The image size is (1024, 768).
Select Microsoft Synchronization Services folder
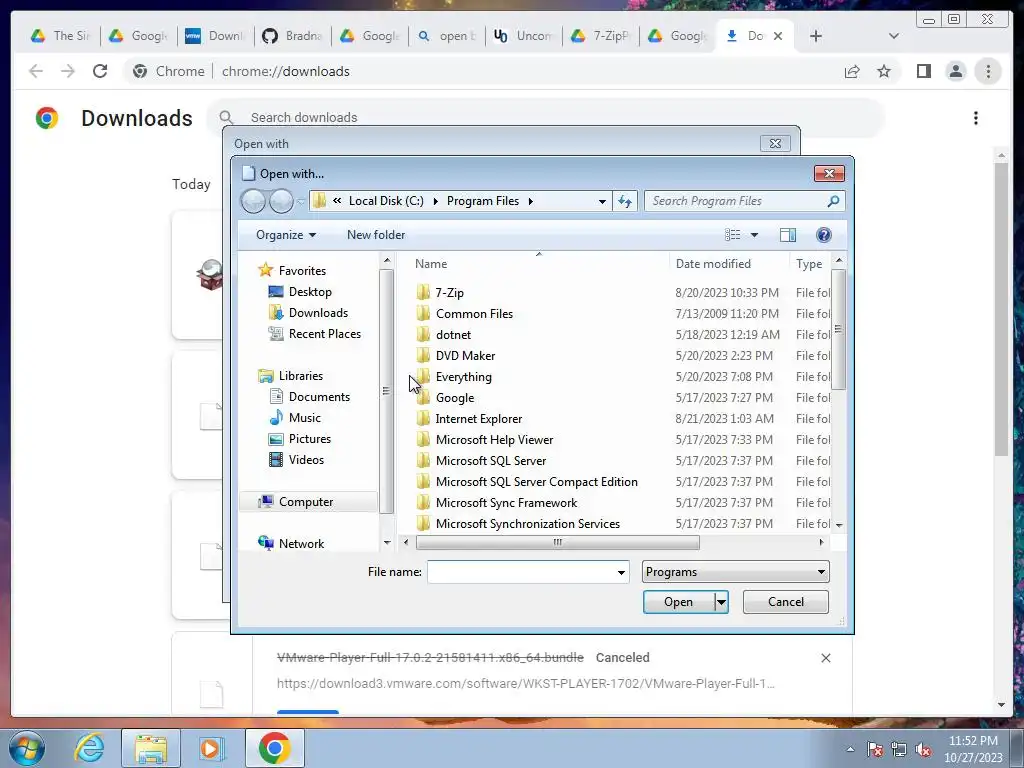point(528,523)
